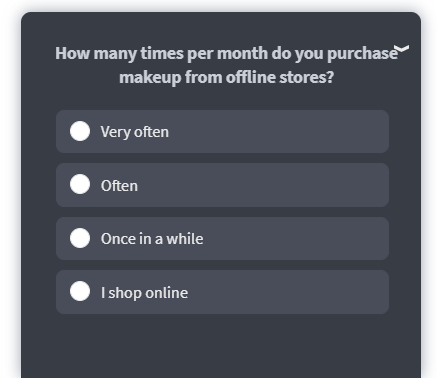
Task: Mark the 'I shop online' radio button
Action: coord(80,291)
